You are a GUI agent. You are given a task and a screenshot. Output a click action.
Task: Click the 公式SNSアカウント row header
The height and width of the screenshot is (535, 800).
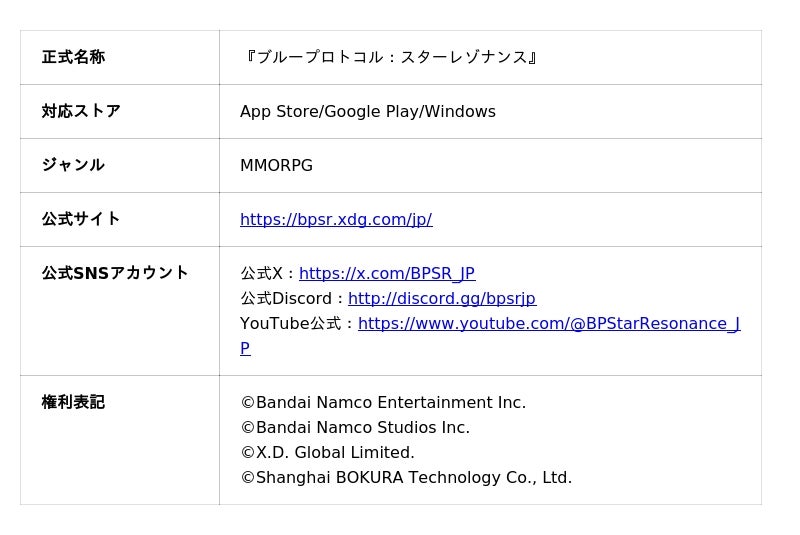(115, 274)
